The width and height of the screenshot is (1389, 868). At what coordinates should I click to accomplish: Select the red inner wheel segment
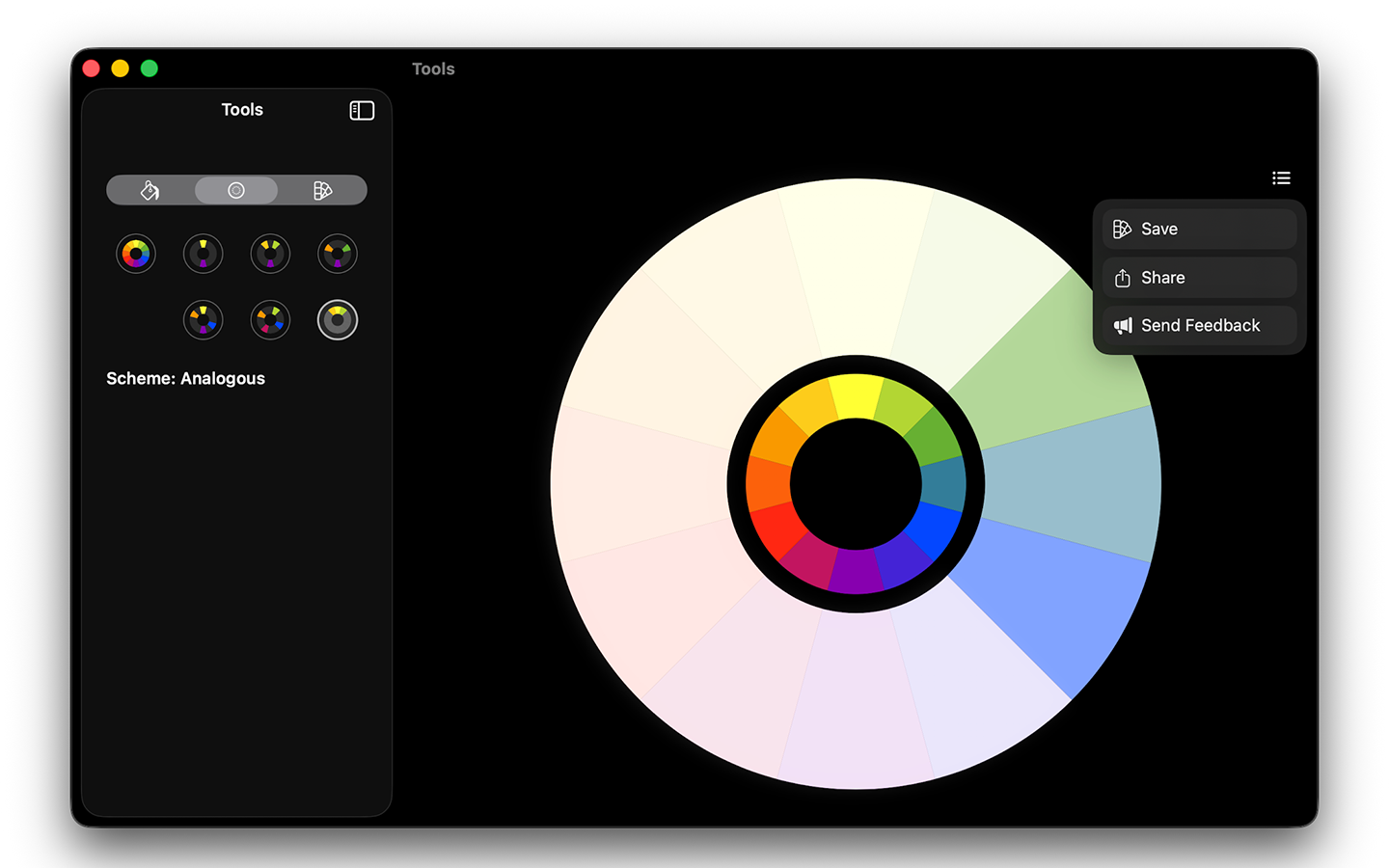coord(778,529)
